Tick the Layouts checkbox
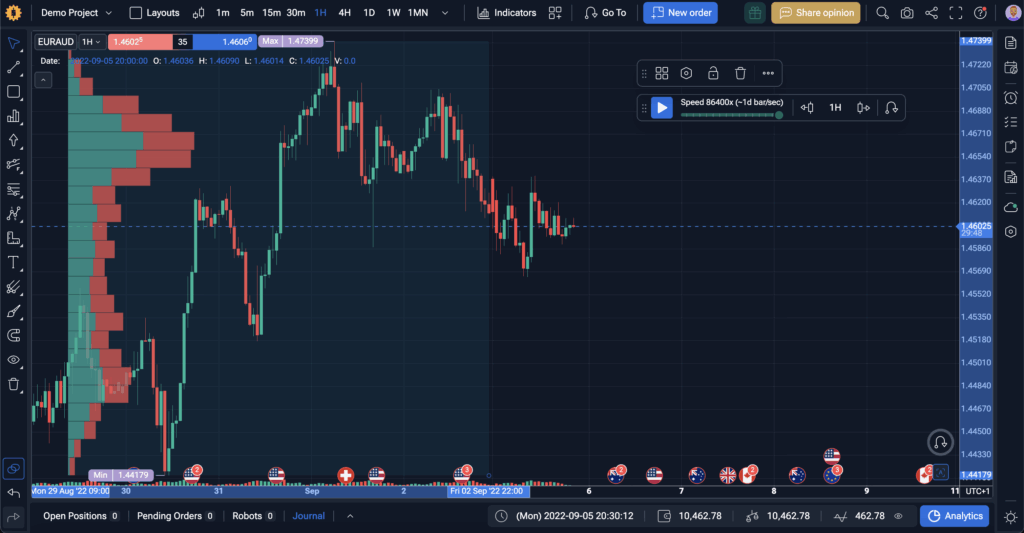The image size is (1024, 533). point(136,13)
